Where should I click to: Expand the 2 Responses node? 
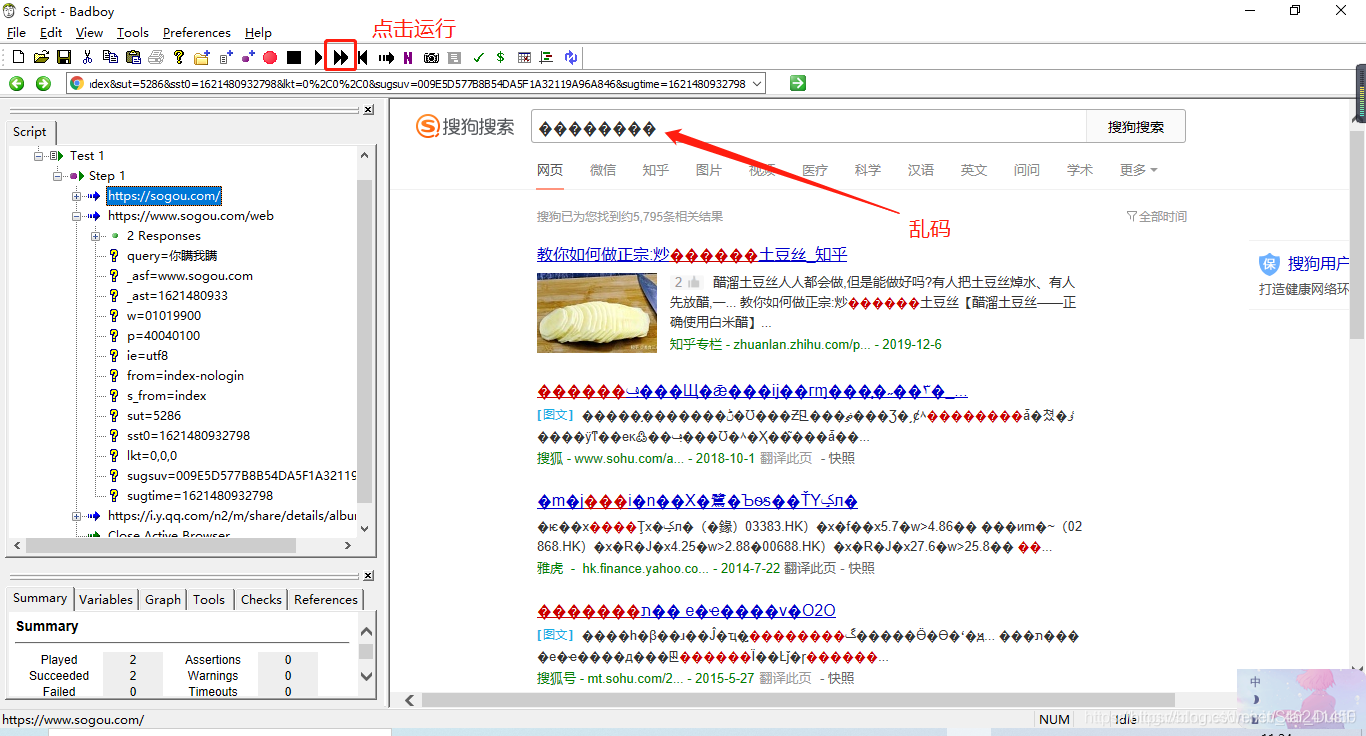click(96, 236)
